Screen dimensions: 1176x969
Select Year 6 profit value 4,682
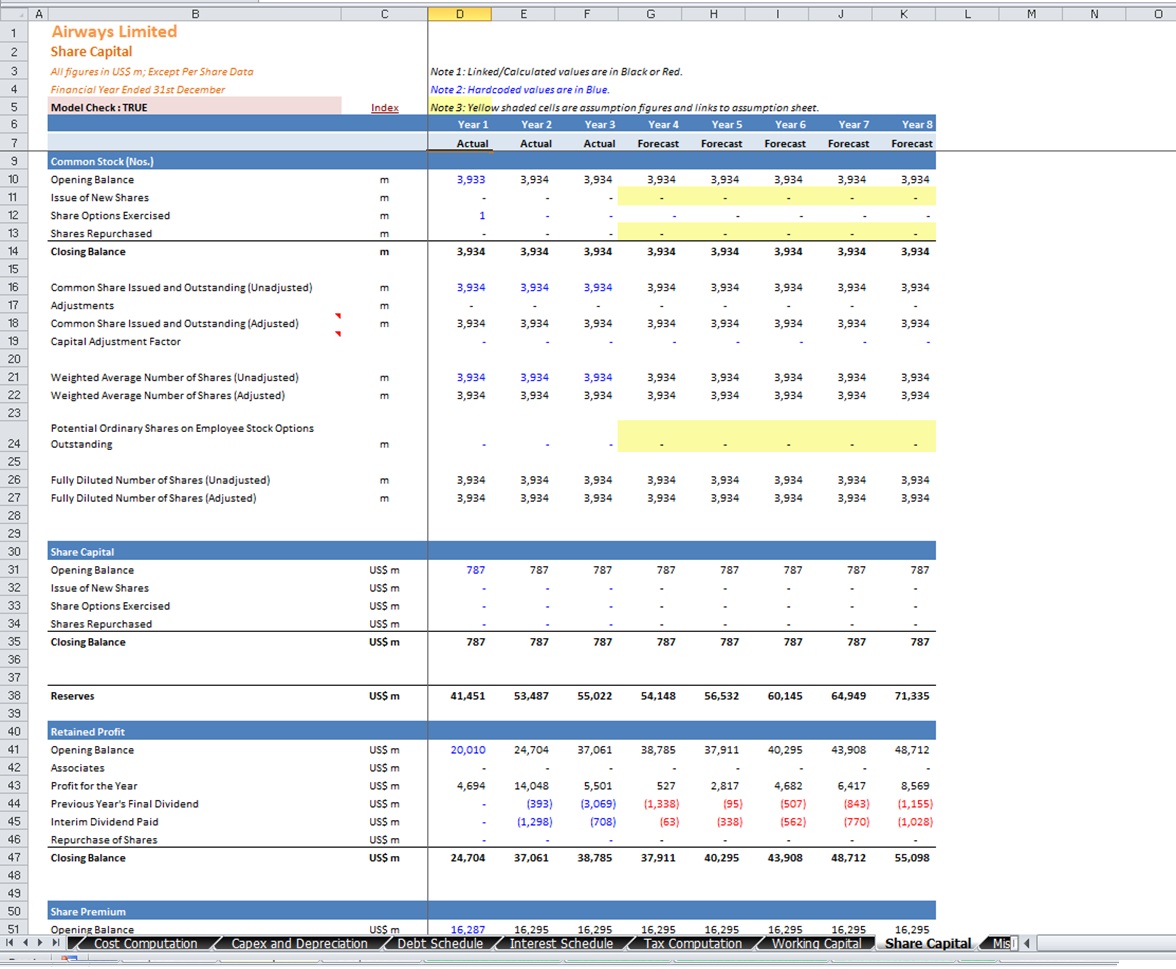[x=790, y=786]
